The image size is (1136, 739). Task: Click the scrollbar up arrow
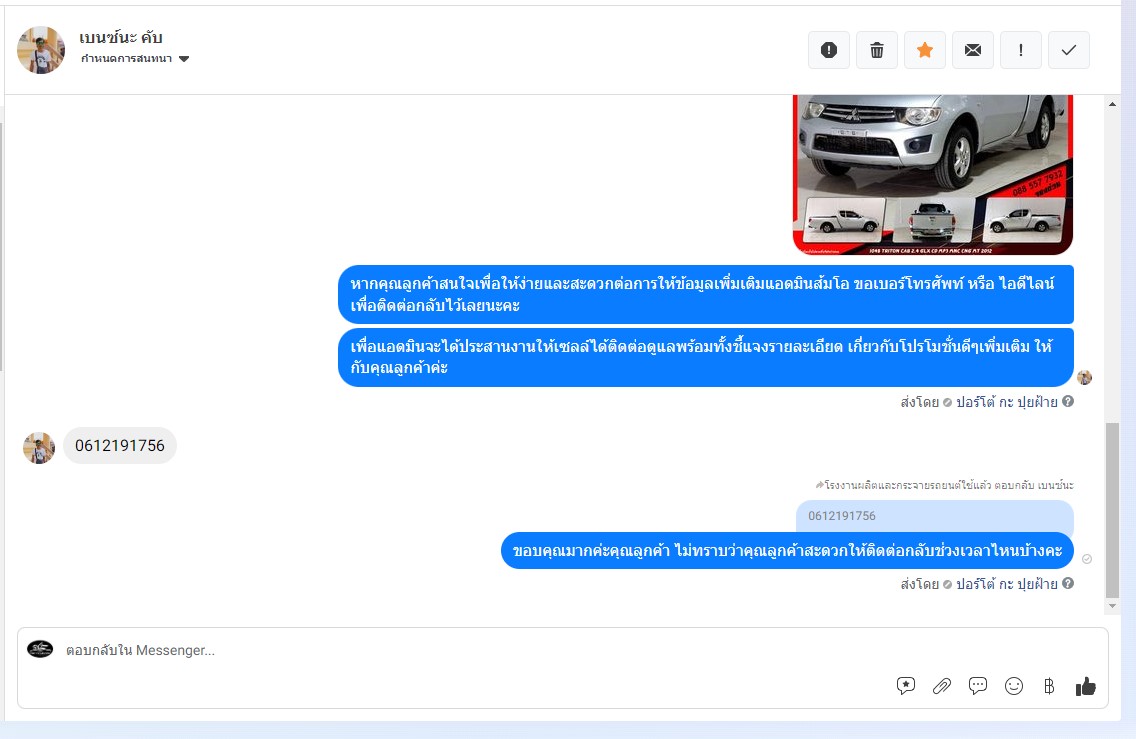(1112, 104)
